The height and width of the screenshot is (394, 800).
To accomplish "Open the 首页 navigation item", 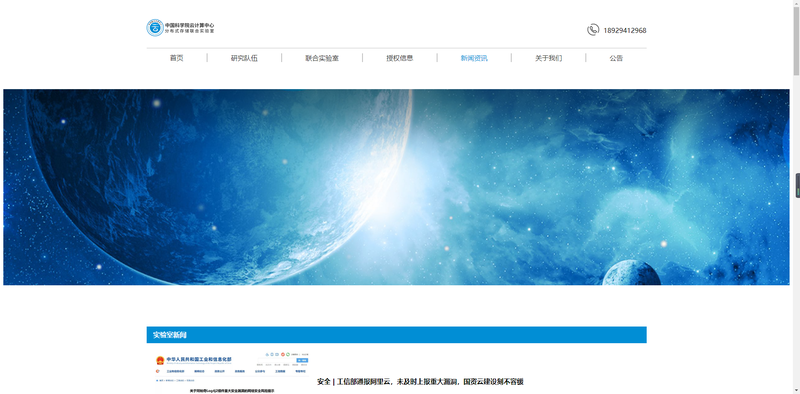I will pyautogui.click(x=177, y=58).
